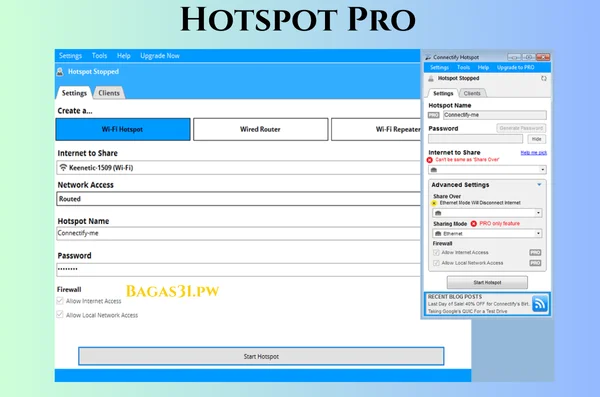Open Settings menu in large window
The width and height of the screenshot is (600, 397).
70,56
